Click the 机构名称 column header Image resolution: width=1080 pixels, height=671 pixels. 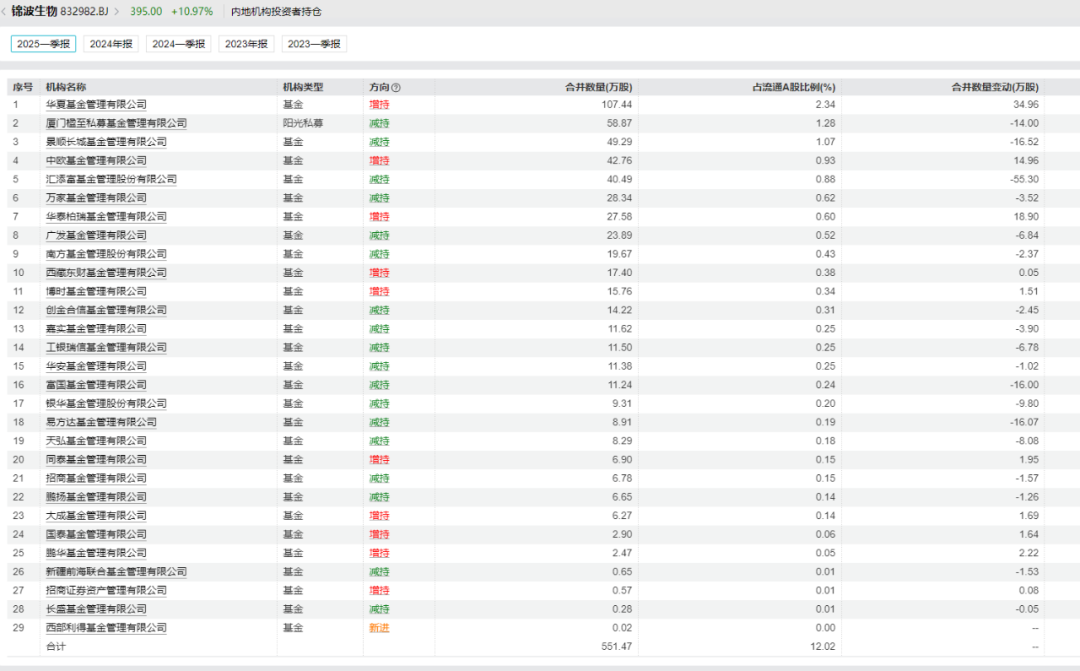pyautogui.click(x=66, y=87)
